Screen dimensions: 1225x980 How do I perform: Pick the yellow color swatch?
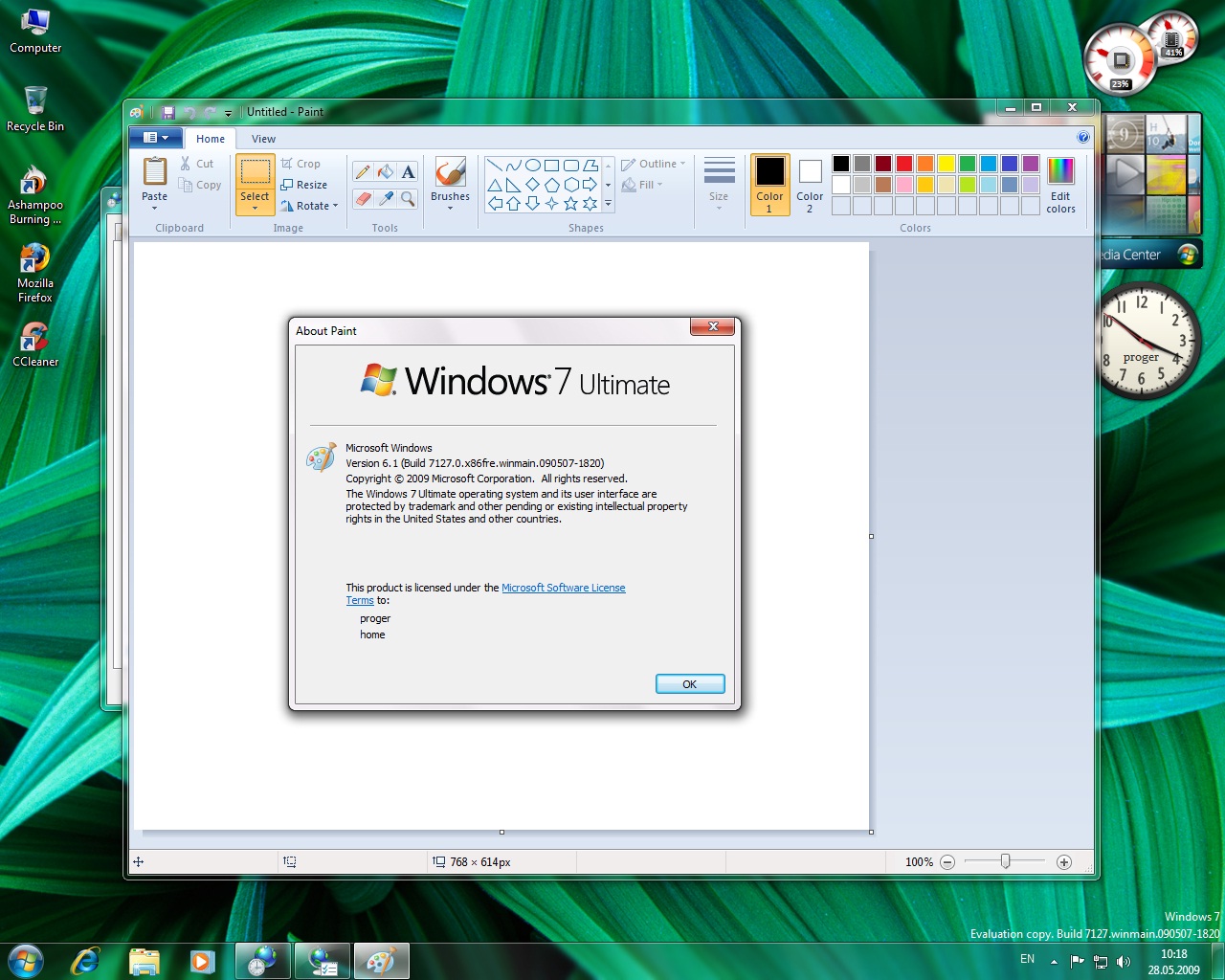pos(947,164)
